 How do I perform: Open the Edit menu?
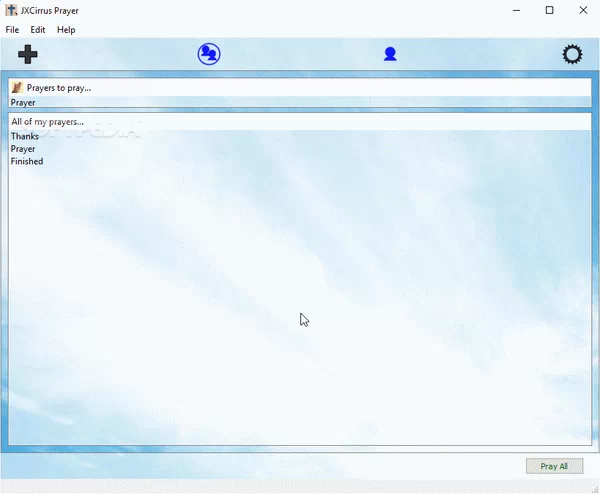[x=38, y=30]
